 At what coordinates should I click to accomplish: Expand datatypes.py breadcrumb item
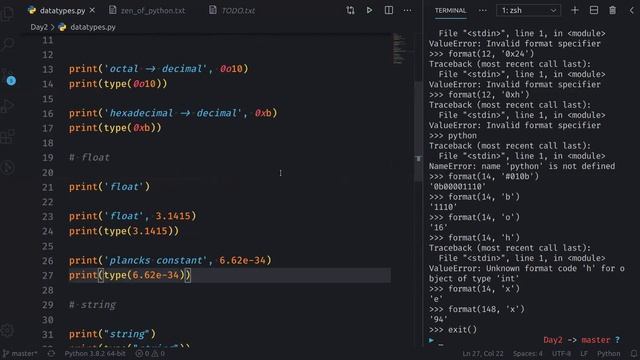[x=93, y=27]
